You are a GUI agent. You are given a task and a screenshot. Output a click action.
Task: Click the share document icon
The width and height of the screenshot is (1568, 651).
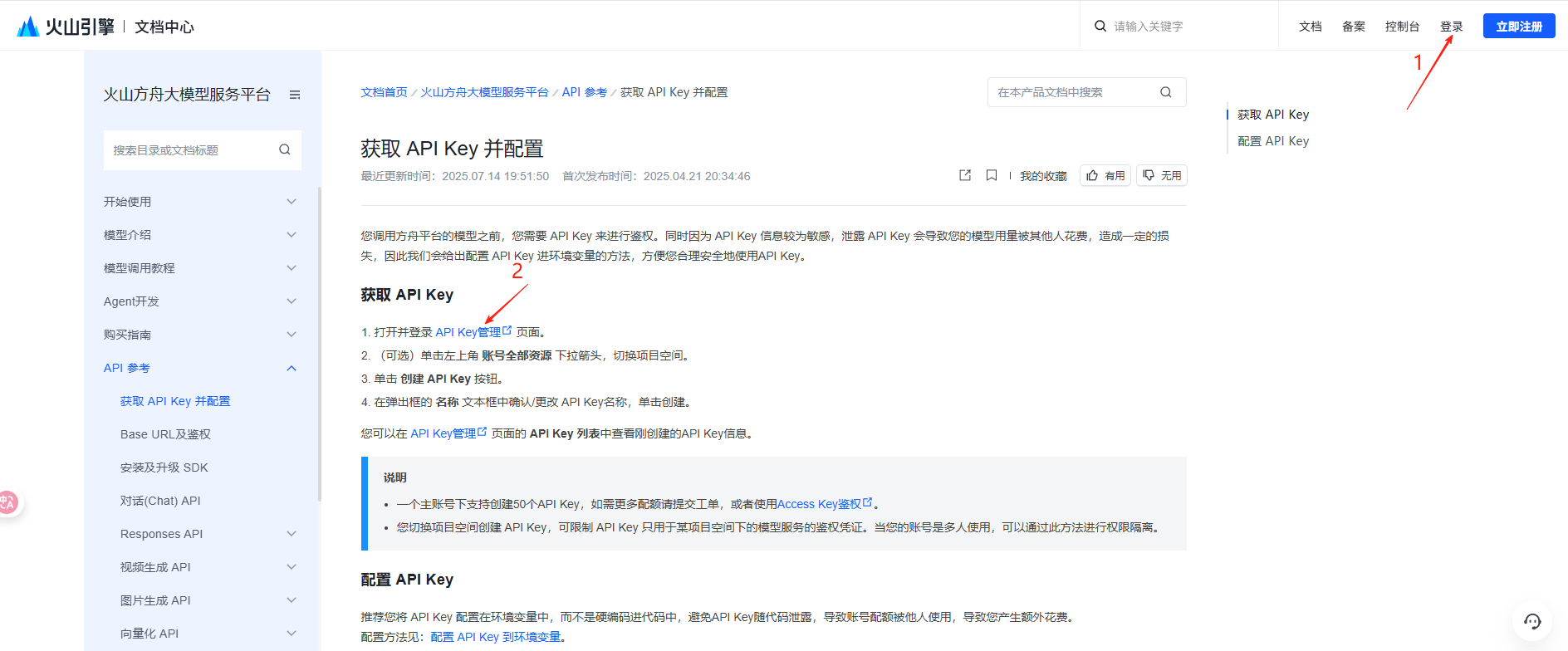(x=965, y=175)
